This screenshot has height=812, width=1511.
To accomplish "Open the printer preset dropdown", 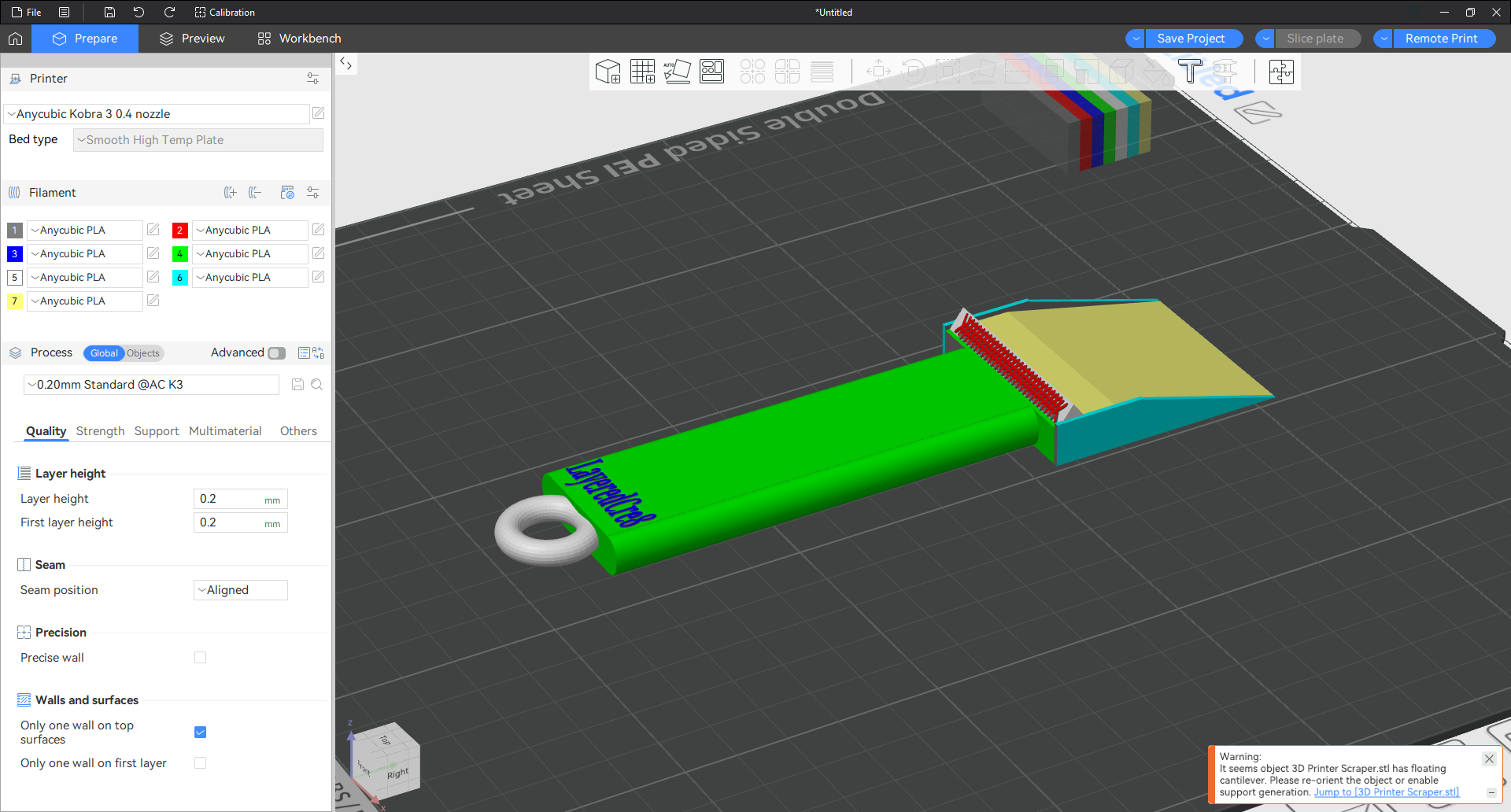I will click(x=157, y=114).
